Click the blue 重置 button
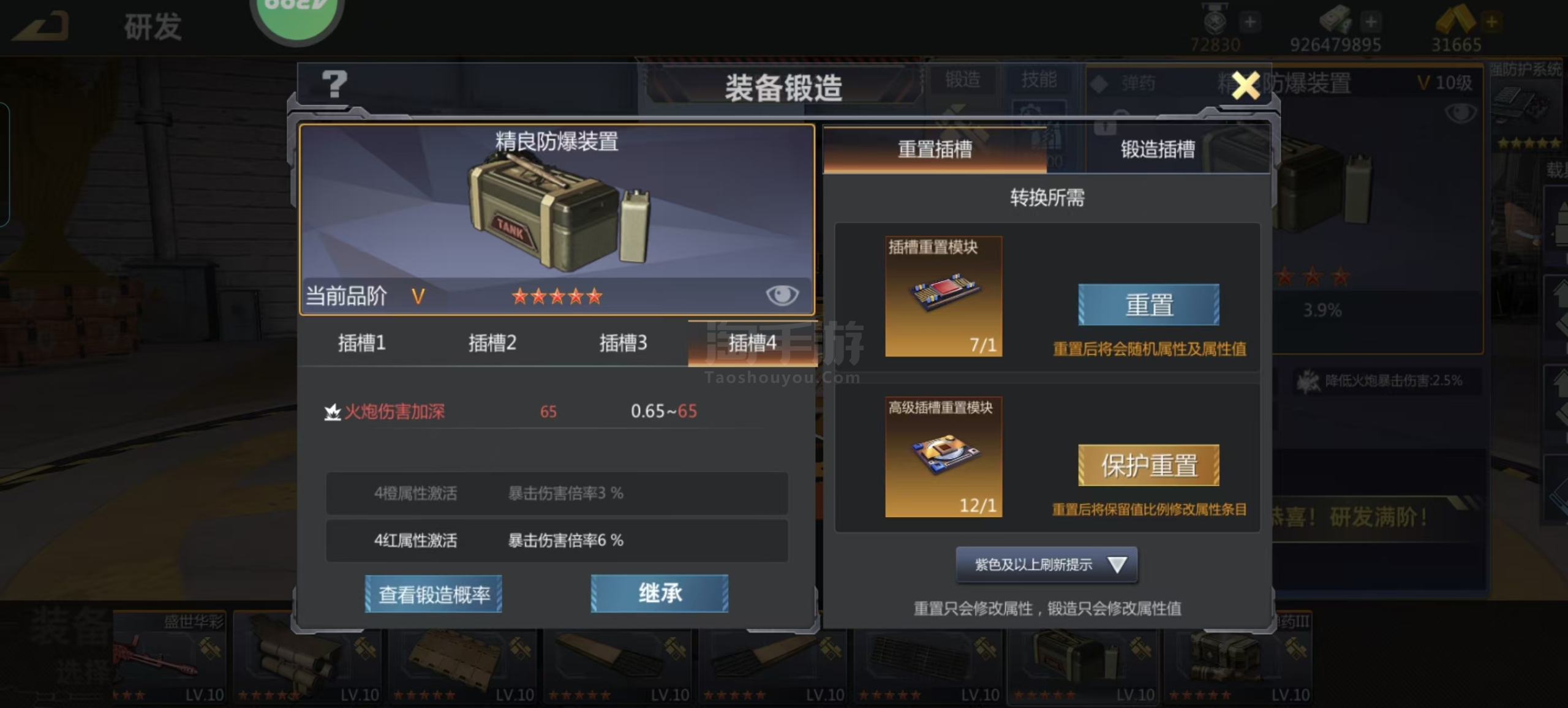The width and height of the screenshot is (1568, 708). click(1148, 304)
